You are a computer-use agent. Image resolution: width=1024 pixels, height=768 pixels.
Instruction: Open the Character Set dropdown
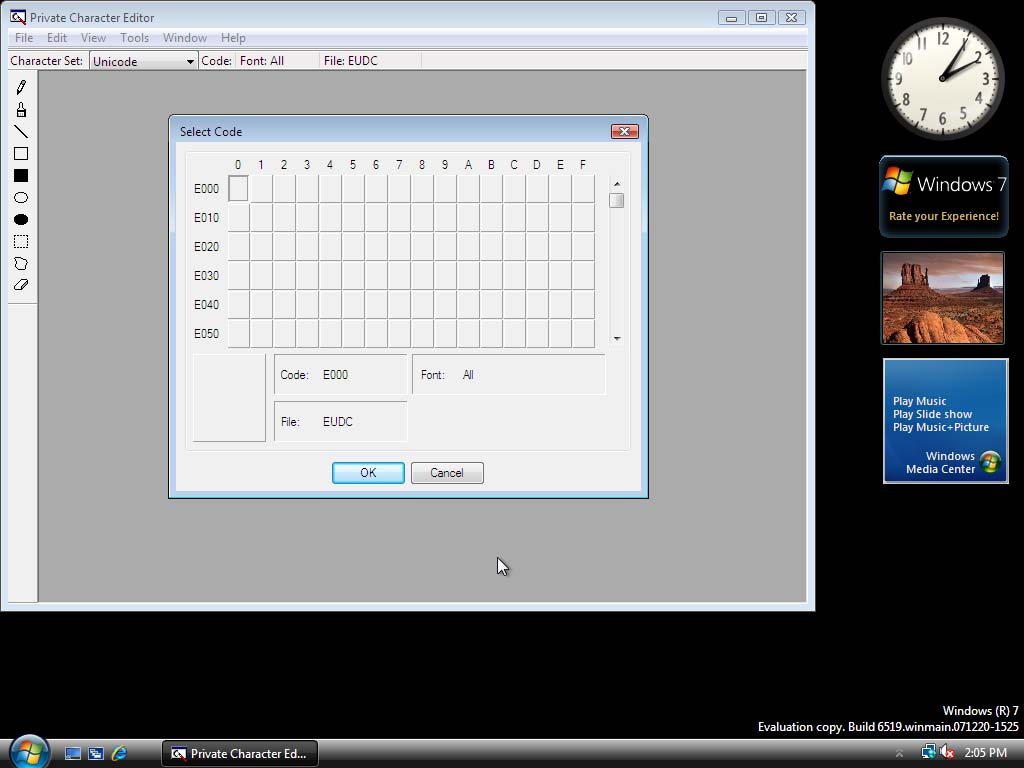pyautogui.click(x=143, y=61)
